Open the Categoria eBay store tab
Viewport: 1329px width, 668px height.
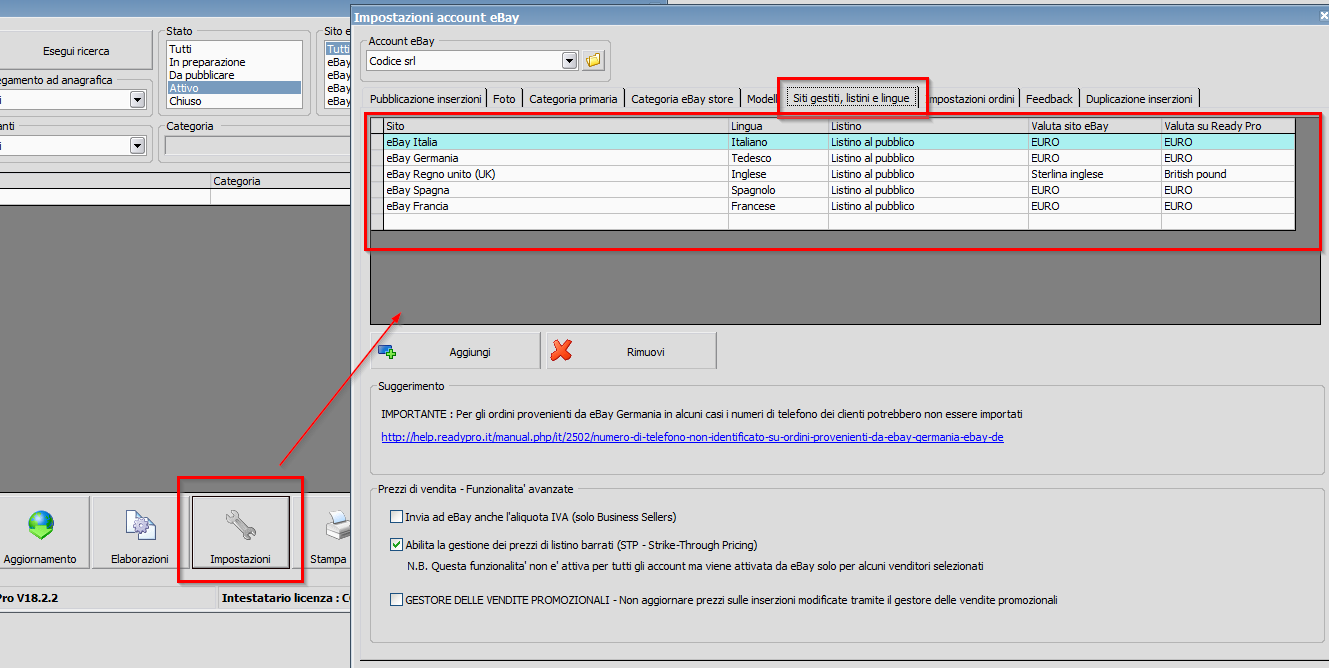(x=682, y=99)
